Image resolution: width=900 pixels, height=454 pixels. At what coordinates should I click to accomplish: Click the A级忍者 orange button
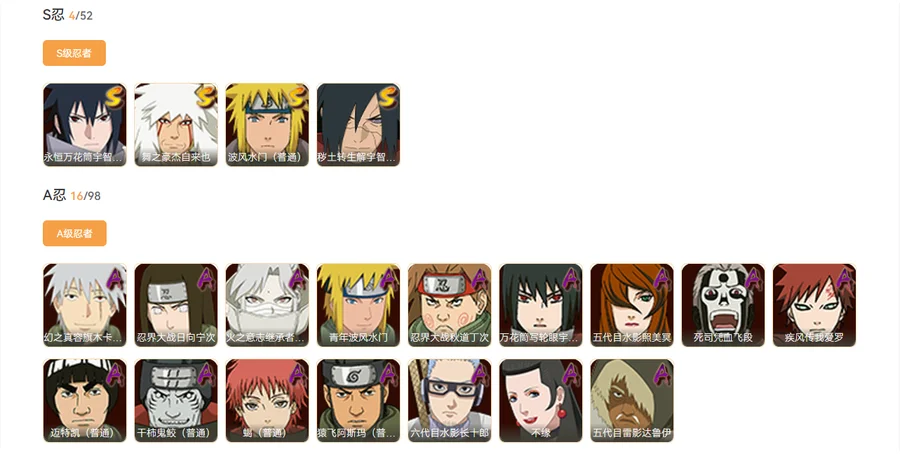(x=75, y=233)
